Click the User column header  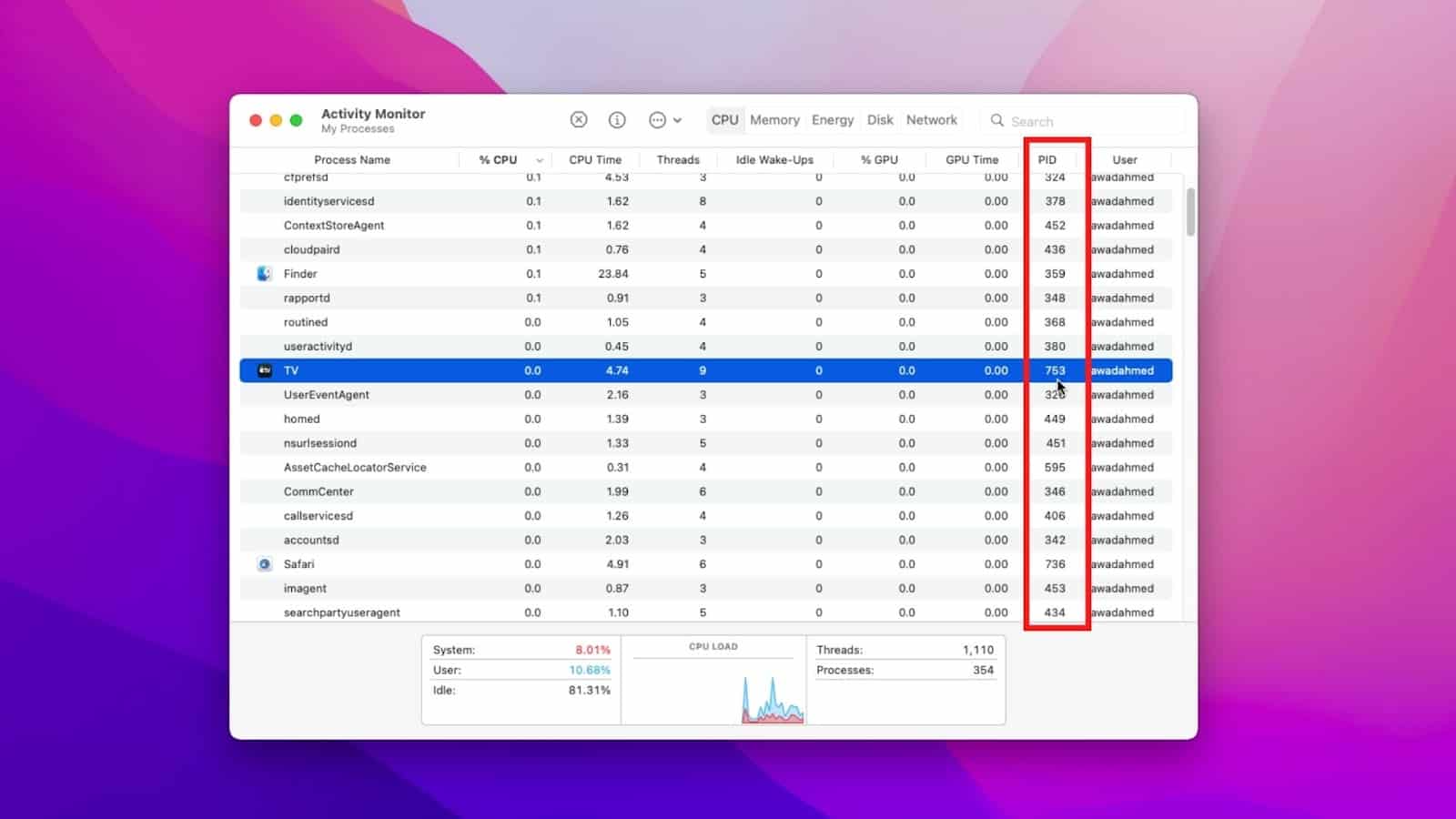click(x=1126, y=159)
